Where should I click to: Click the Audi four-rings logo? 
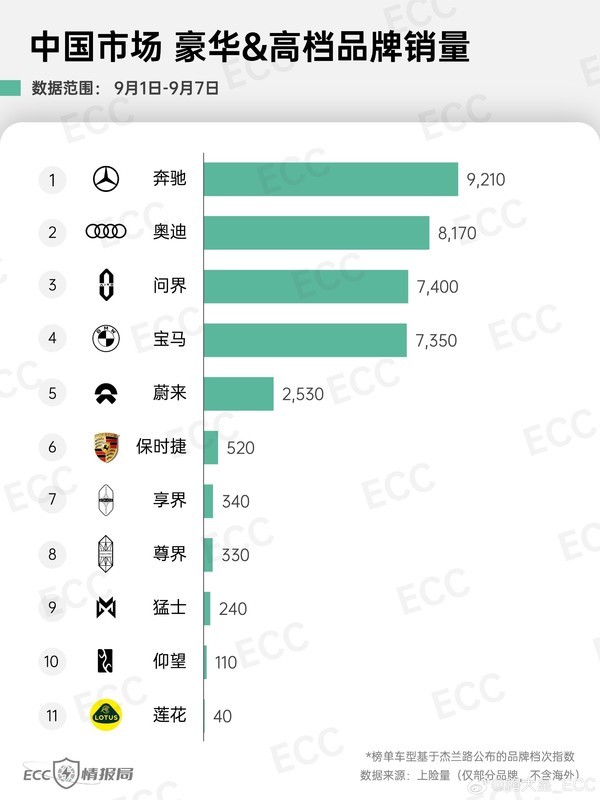(106, 233)
